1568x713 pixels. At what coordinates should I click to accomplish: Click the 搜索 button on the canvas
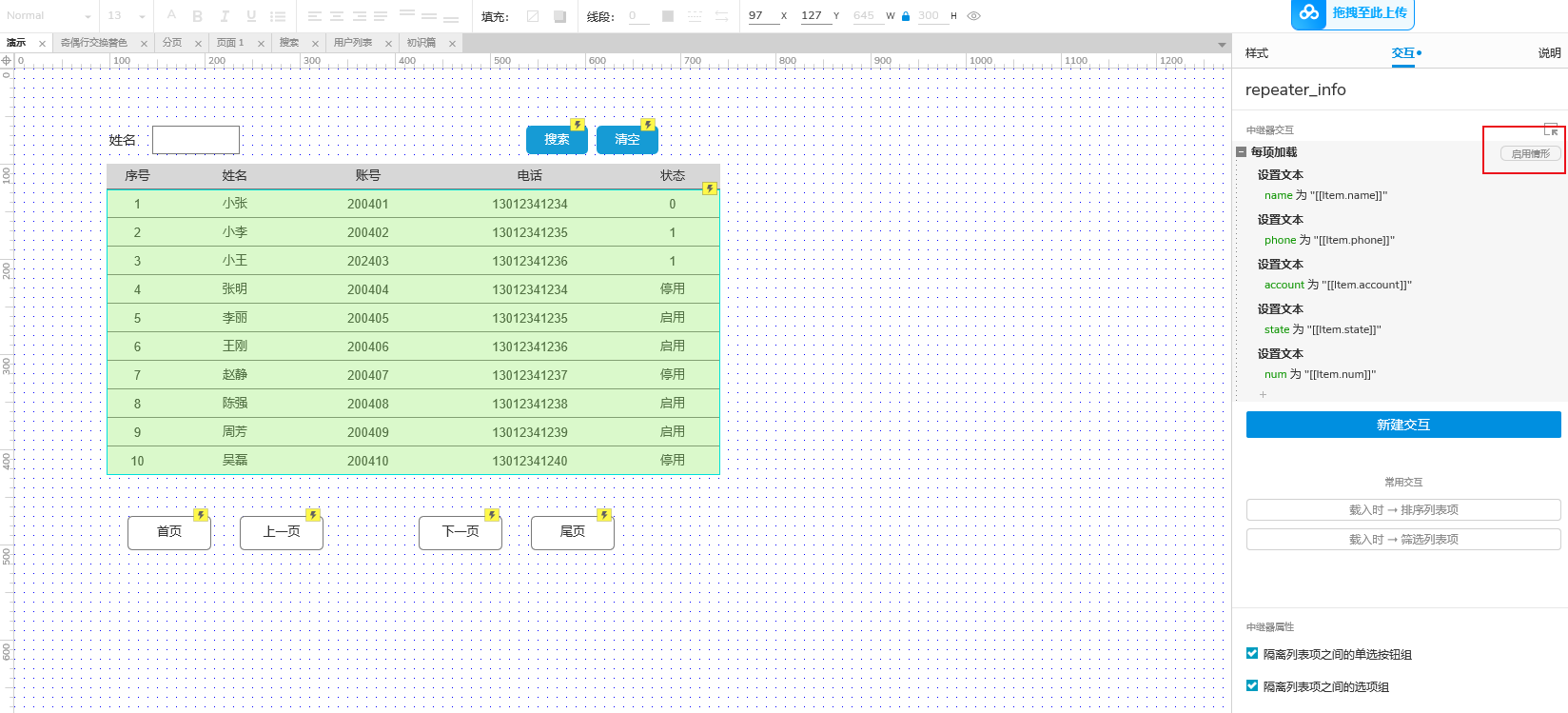[x=557, y=139]
